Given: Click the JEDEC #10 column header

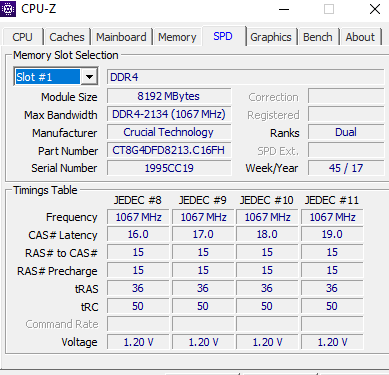Looking at the screenshot, I should coord(267,200).
